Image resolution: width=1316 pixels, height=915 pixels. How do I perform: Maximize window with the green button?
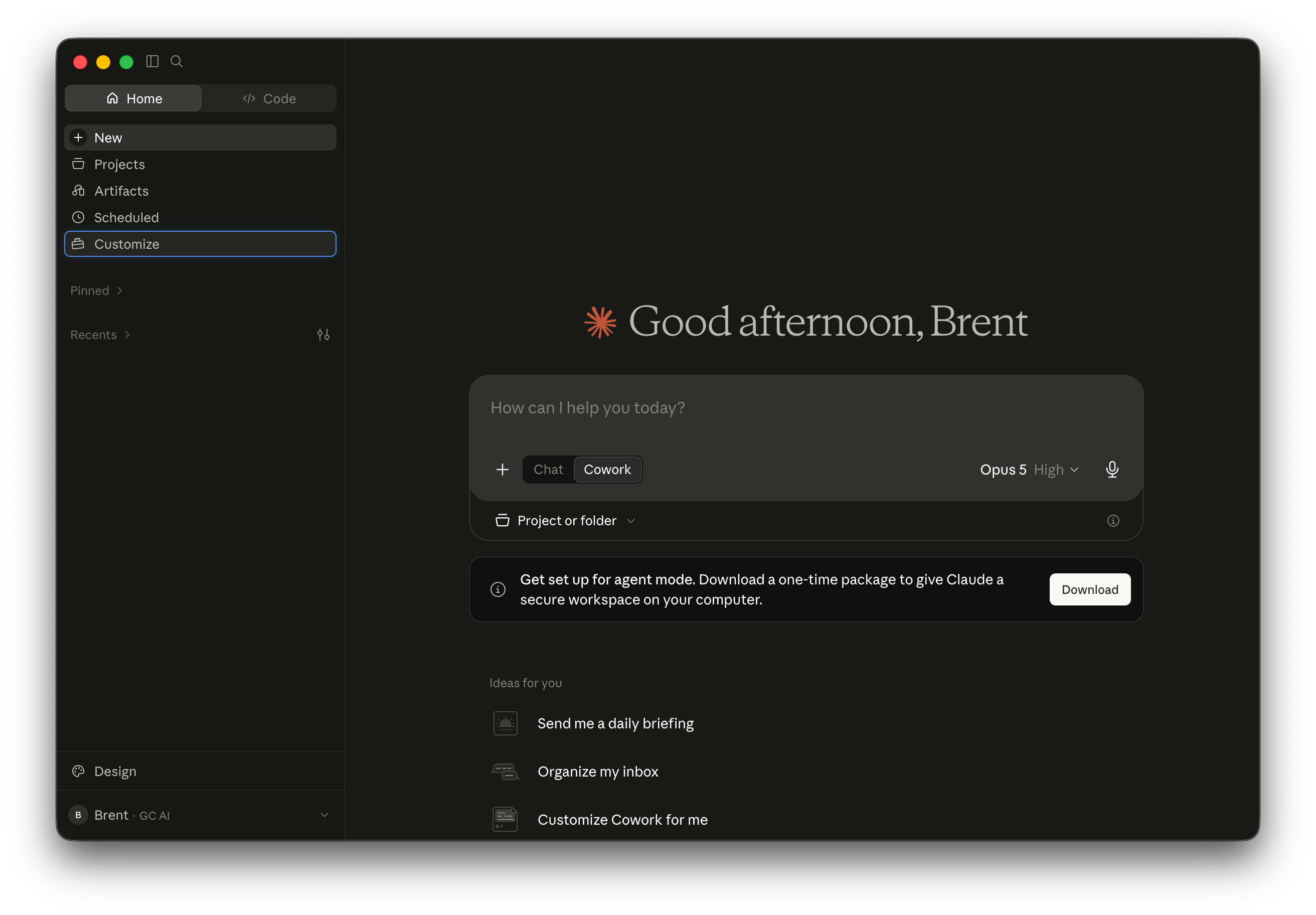point(126,62)
